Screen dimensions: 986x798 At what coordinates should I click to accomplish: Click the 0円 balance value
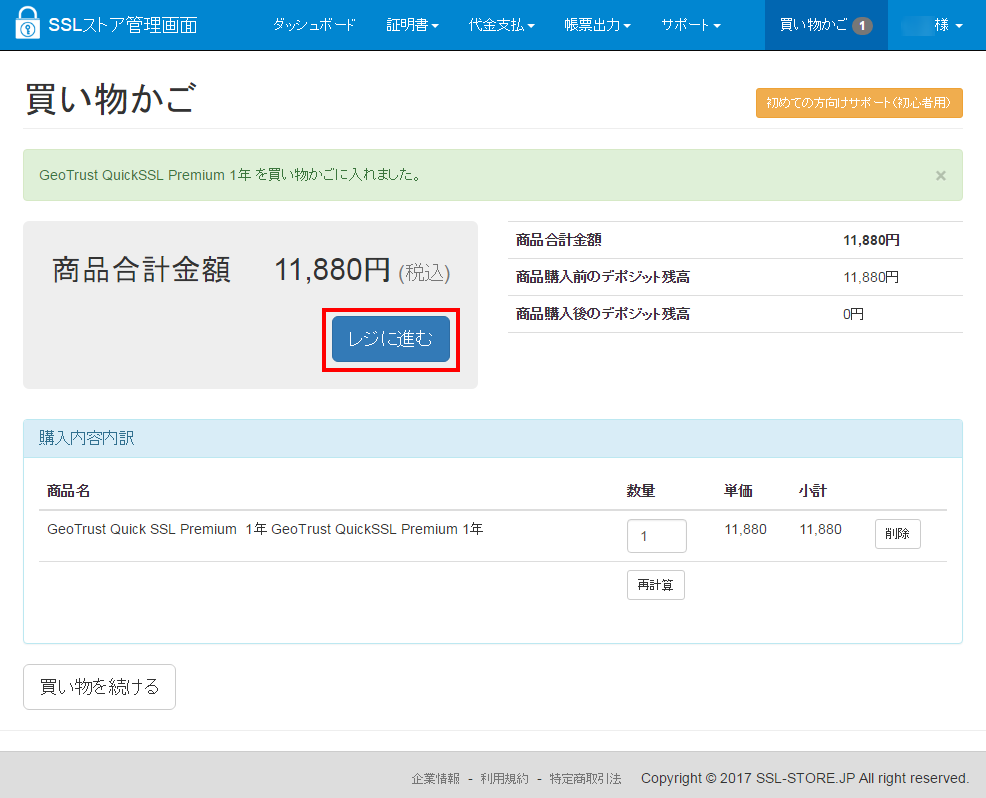coord(853,314)
